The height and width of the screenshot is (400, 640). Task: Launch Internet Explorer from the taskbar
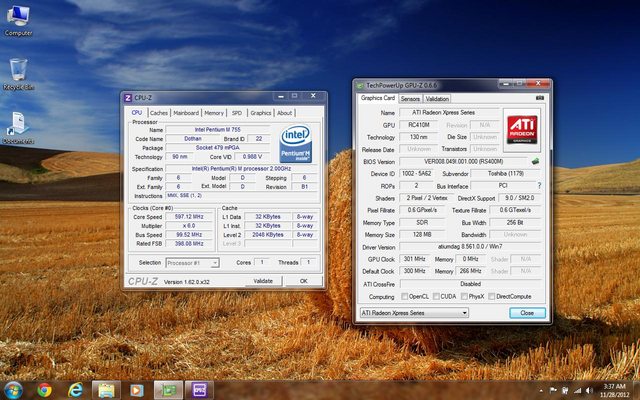75,390
